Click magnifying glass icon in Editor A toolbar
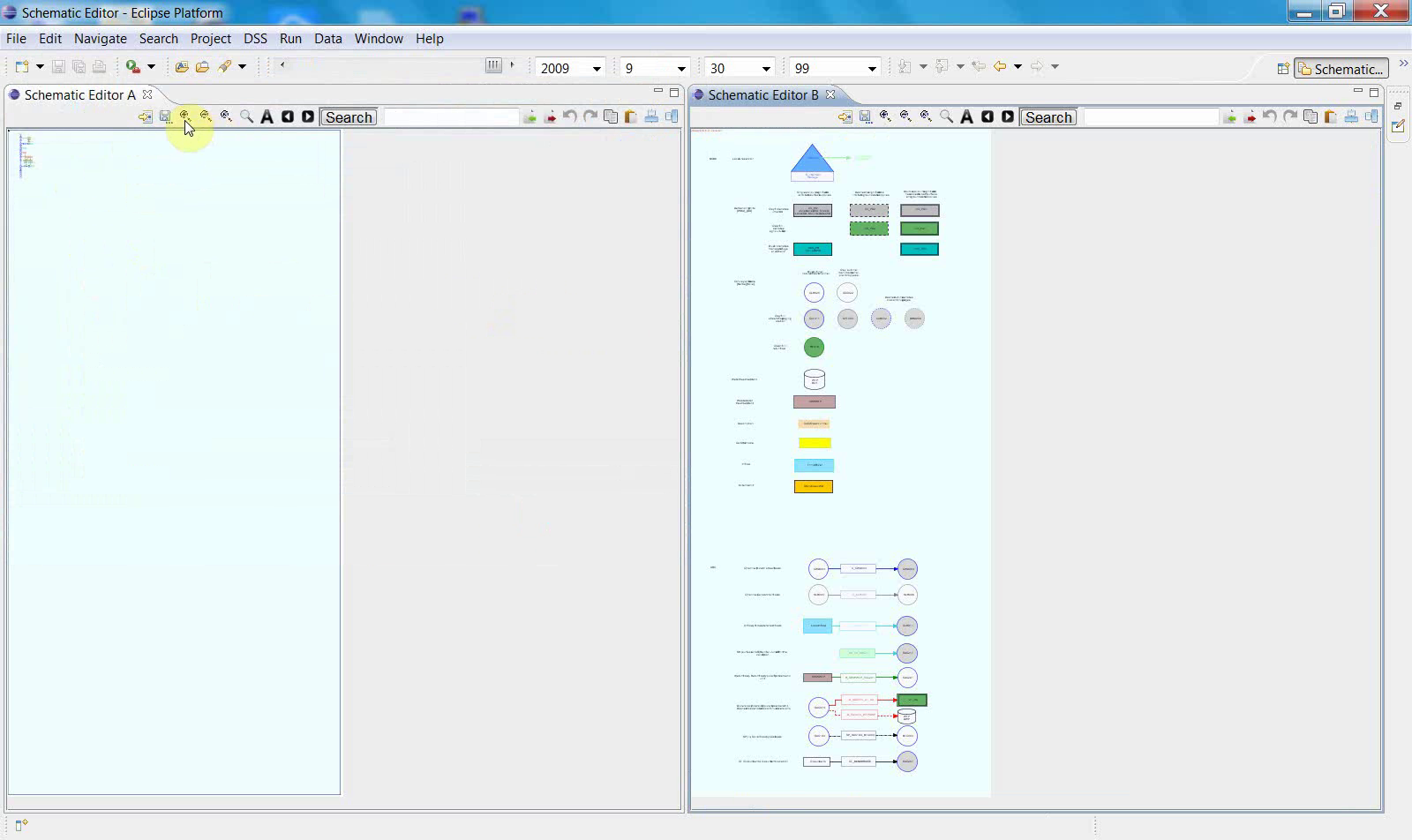This screenshot has width=1412, height=840. coord(246,116)
